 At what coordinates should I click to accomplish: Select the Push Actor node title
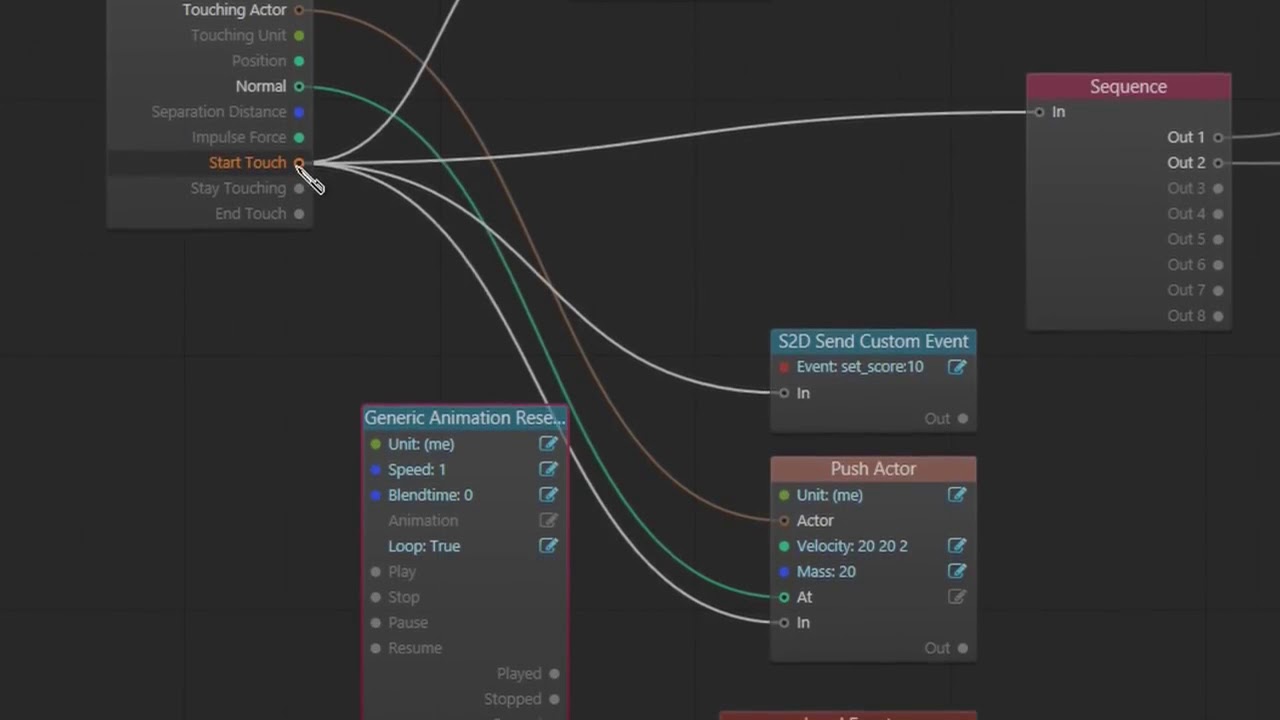[873, 469]
